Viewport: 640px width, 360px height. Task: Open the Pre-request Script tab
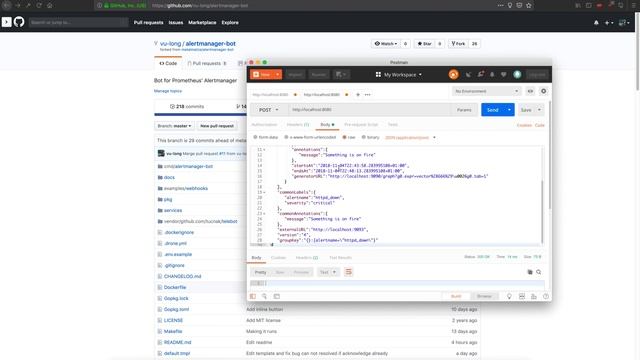(x=361, y=124)
